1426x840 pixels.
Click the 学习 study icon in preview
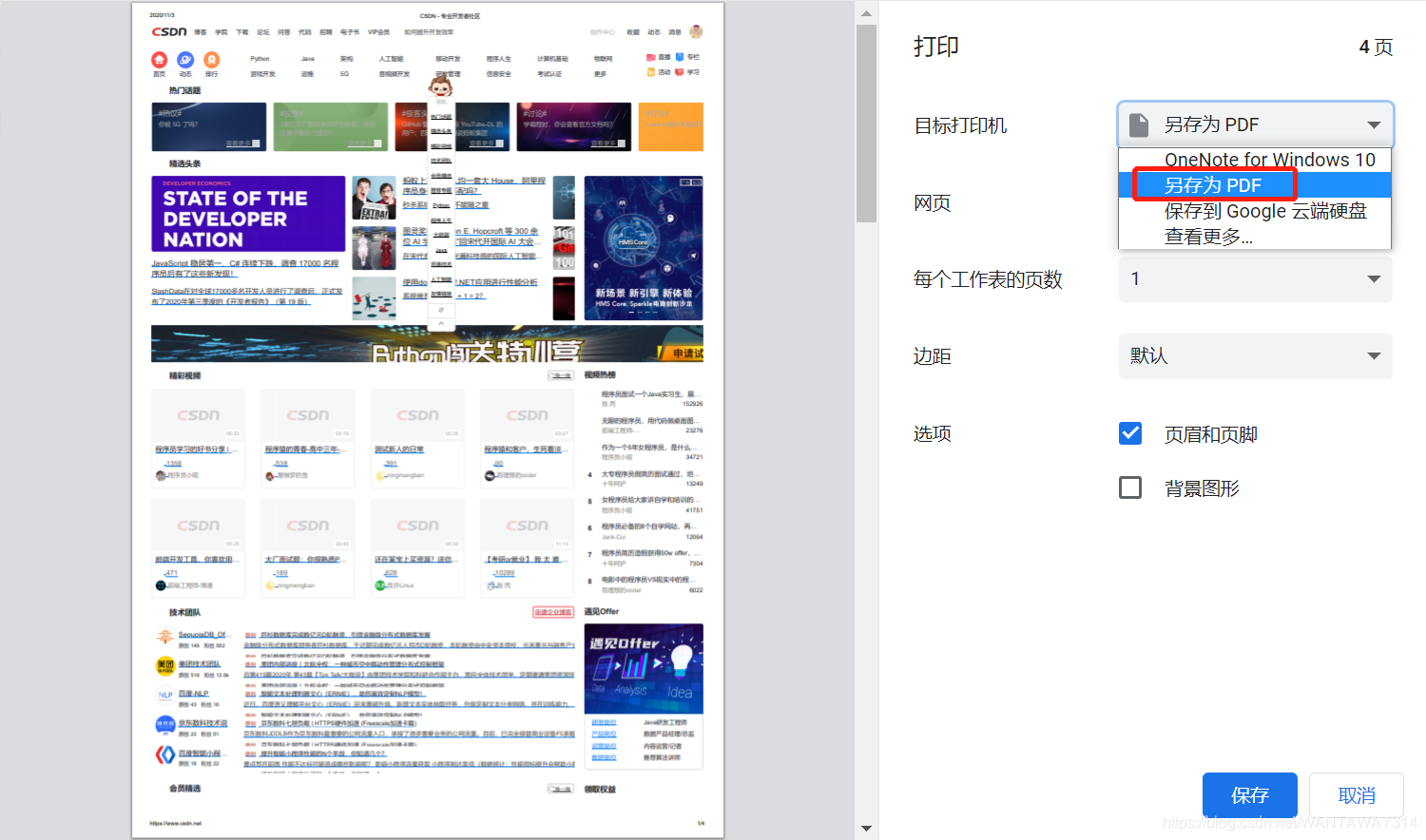click(x=680, y=72)
